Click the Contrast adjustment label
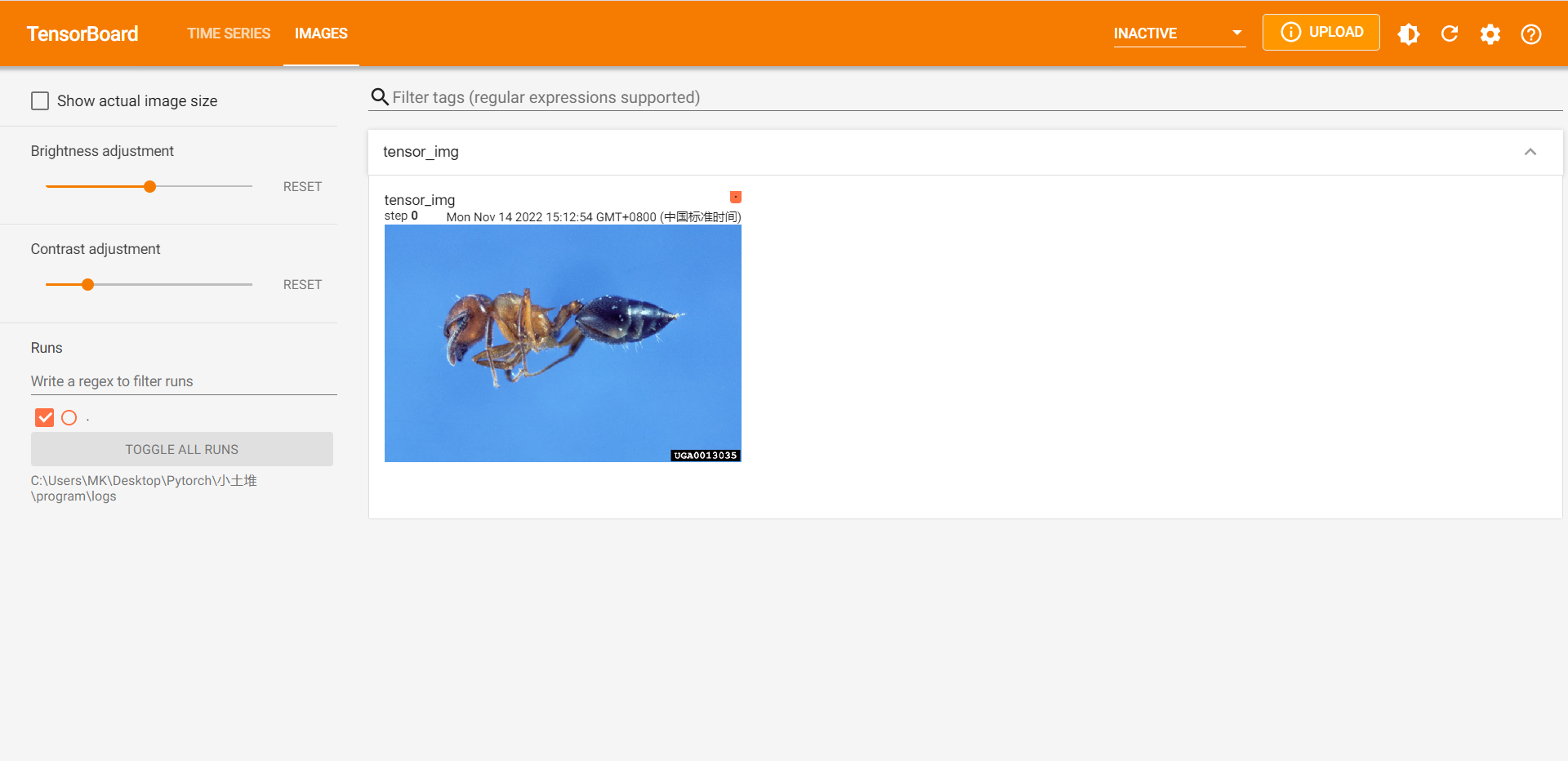Viewport: 1568px width, 761px height. coord(96,249)
